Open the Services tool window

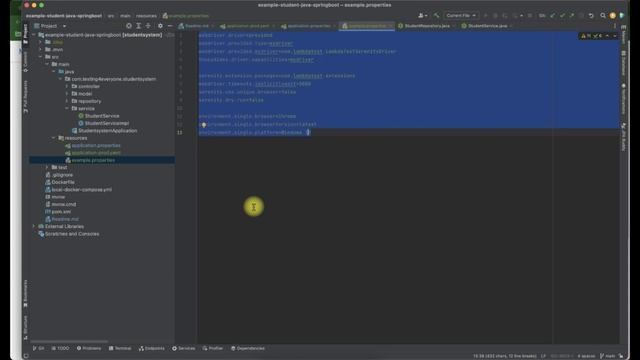(x=184, y=349)
